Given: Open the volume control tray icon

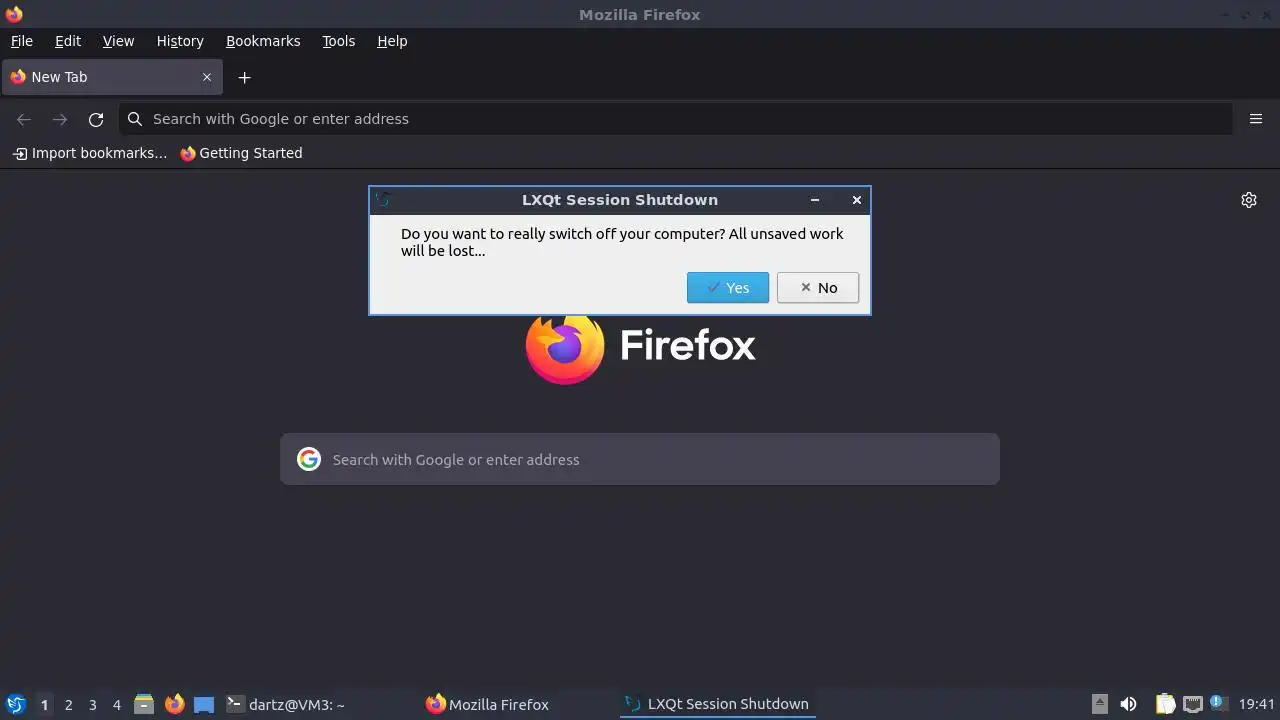Looking at the screenshot, I should click(x=1128, y=704).
